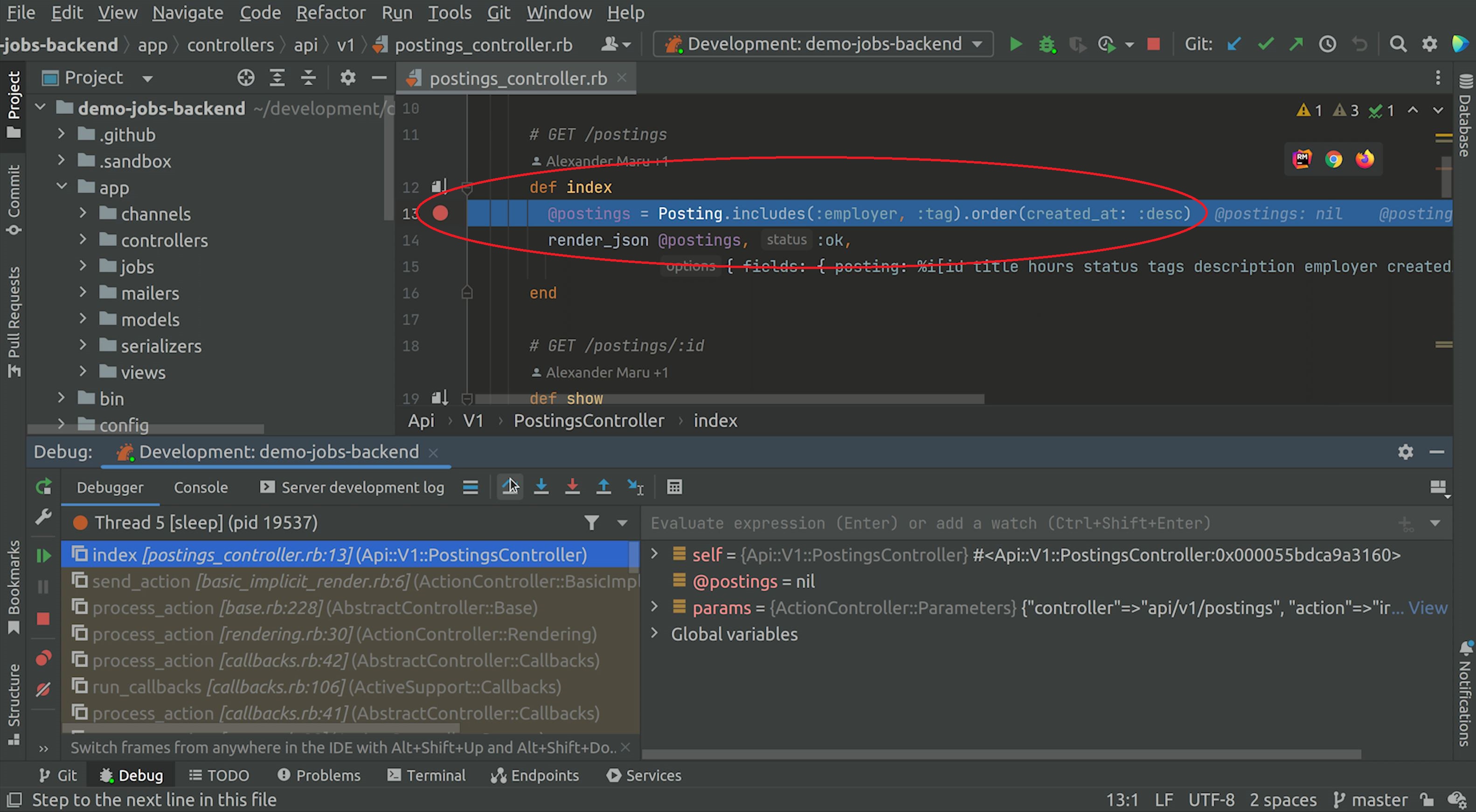Viewport: 1476px width, 812px height.
Task: Click the Run to Cursor icon
Action: point(635,487)
